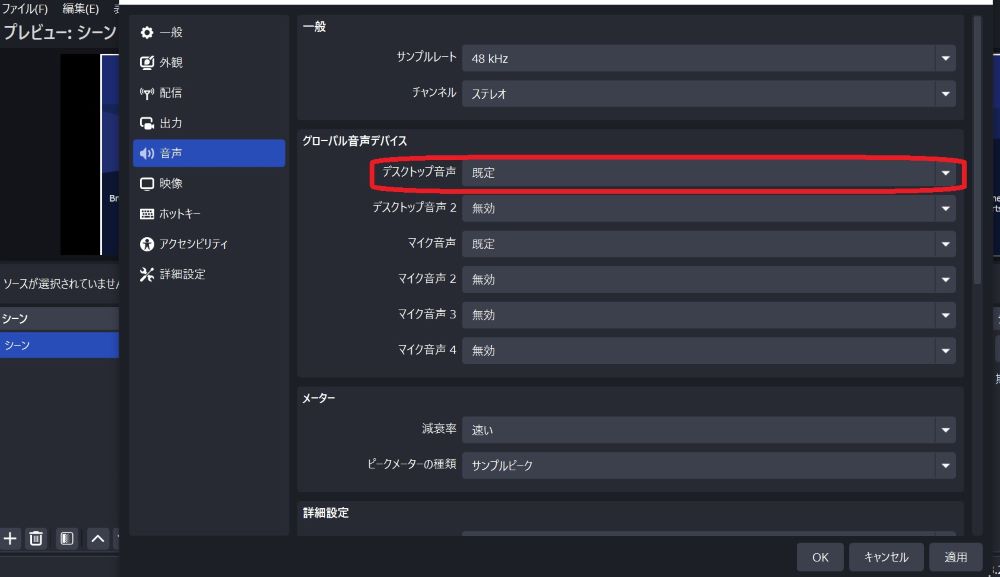Select the 音声 settings category
1000x577 pixels.
pos(209,153)
